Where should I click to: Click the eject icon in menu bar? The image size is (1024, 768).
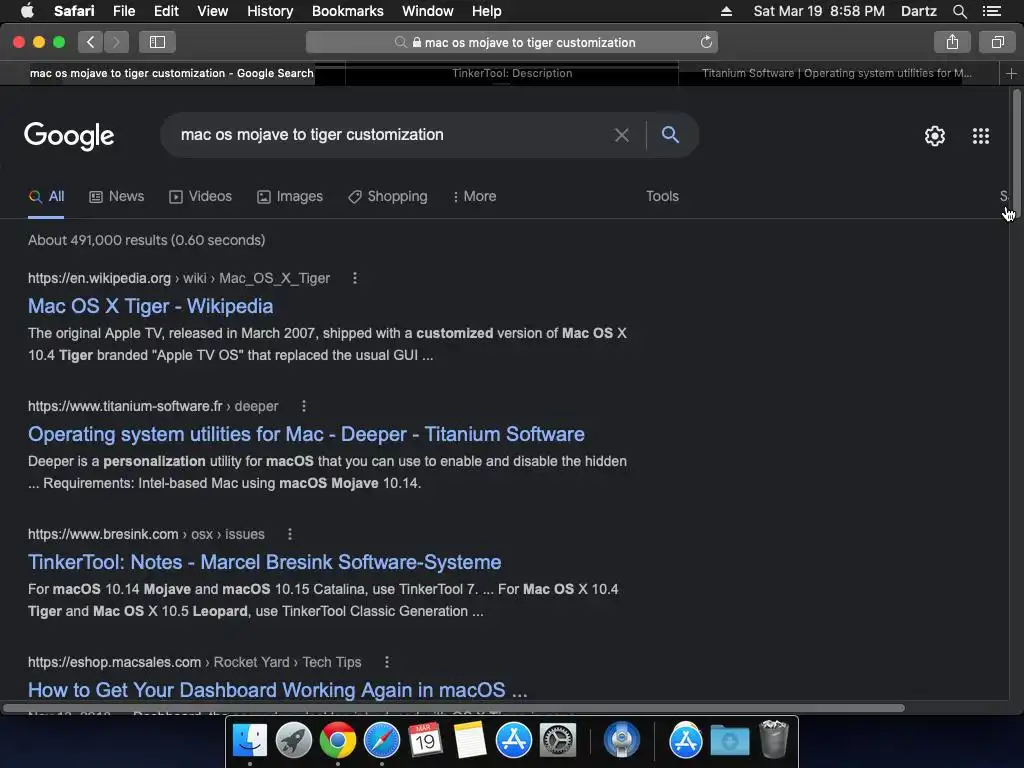point(726,11)
